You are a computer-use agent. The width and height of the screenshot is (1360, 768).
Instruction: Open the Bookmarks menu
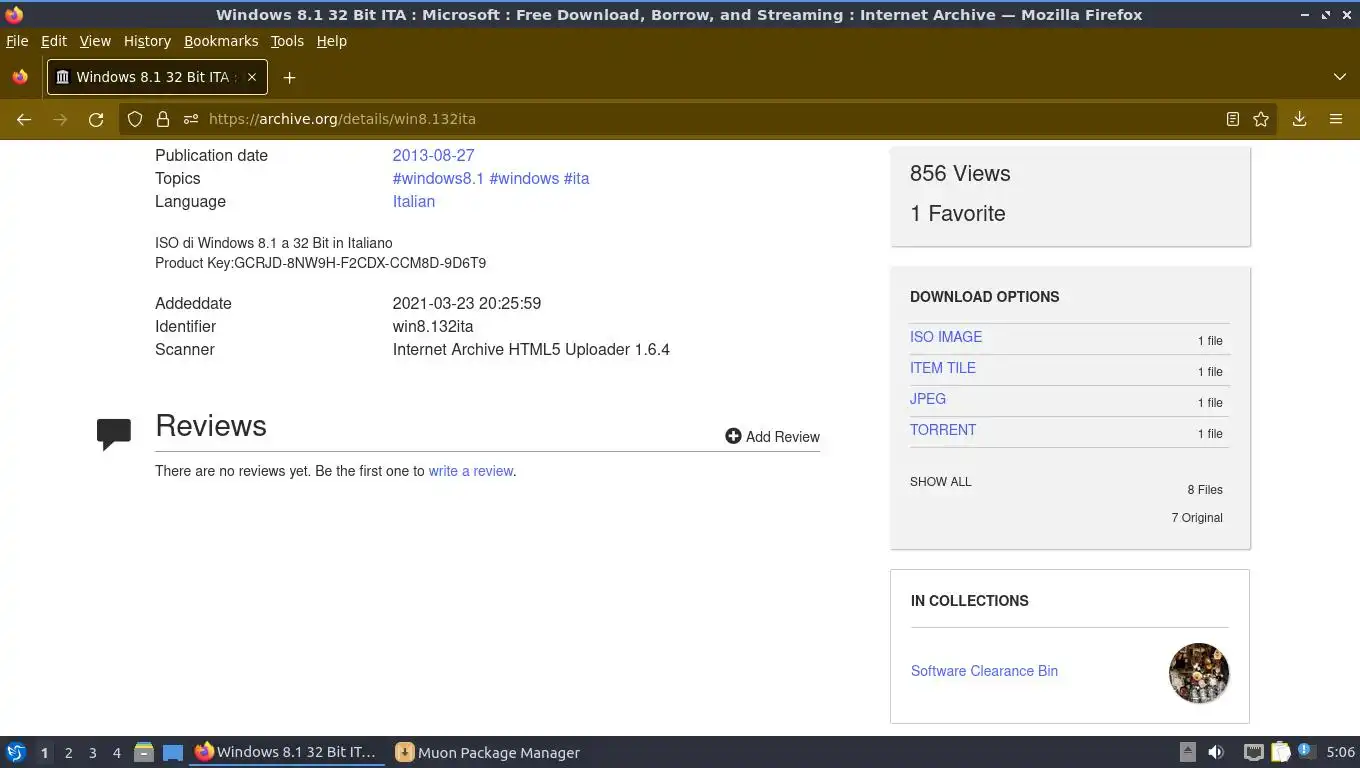[221, 41]
